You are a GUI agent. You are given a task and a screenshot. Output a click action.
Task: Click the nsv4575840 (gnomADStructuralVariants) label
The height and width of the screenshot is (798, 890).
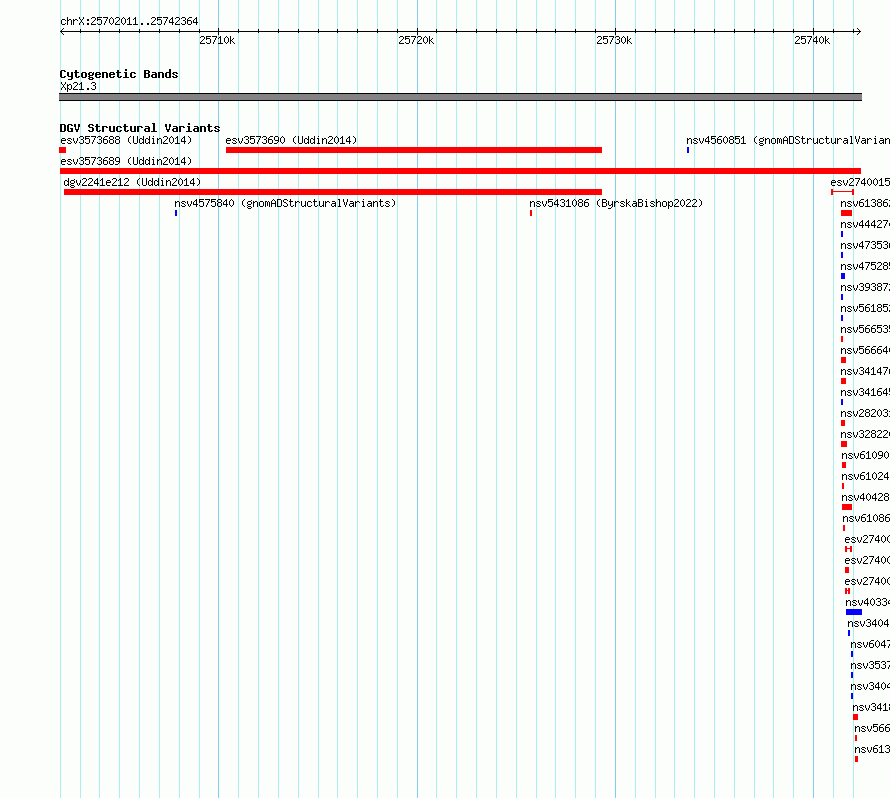(x=285, y=203)
